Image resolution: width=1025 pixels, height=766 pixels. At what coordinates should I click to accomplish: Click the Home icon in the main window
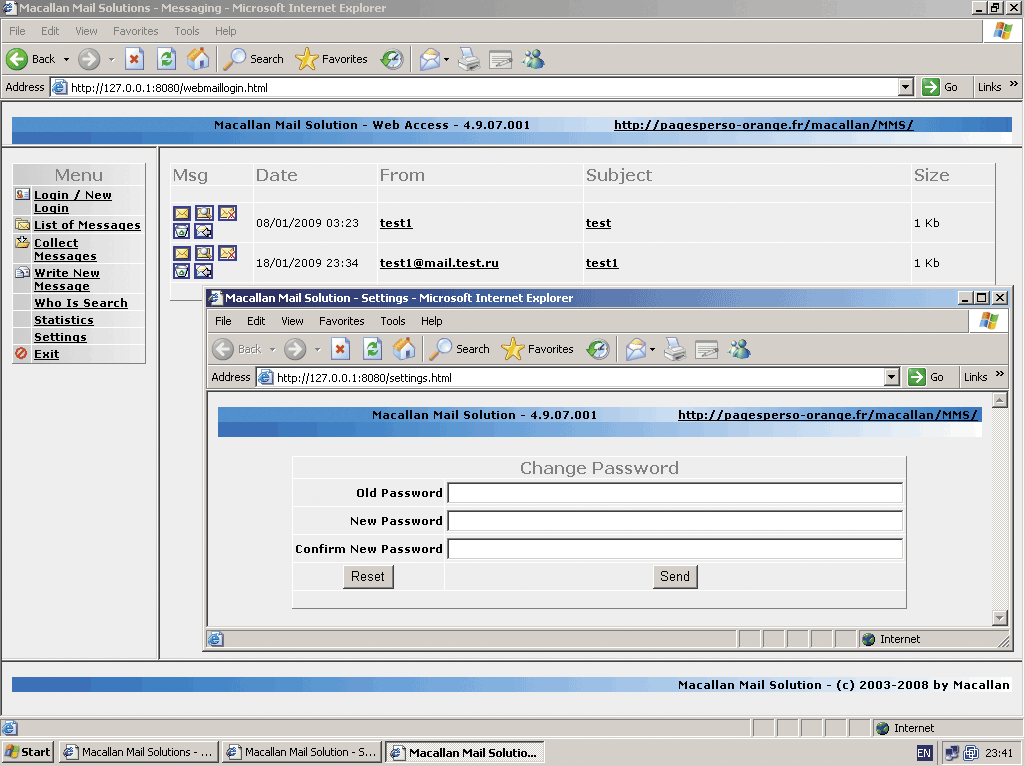(x=198, y=59)
